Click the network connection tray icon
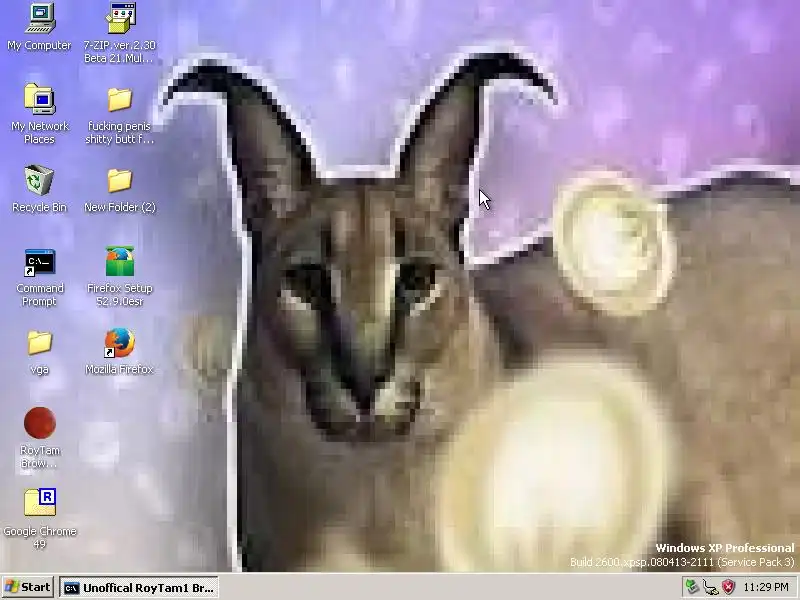 tap(710, 587)
